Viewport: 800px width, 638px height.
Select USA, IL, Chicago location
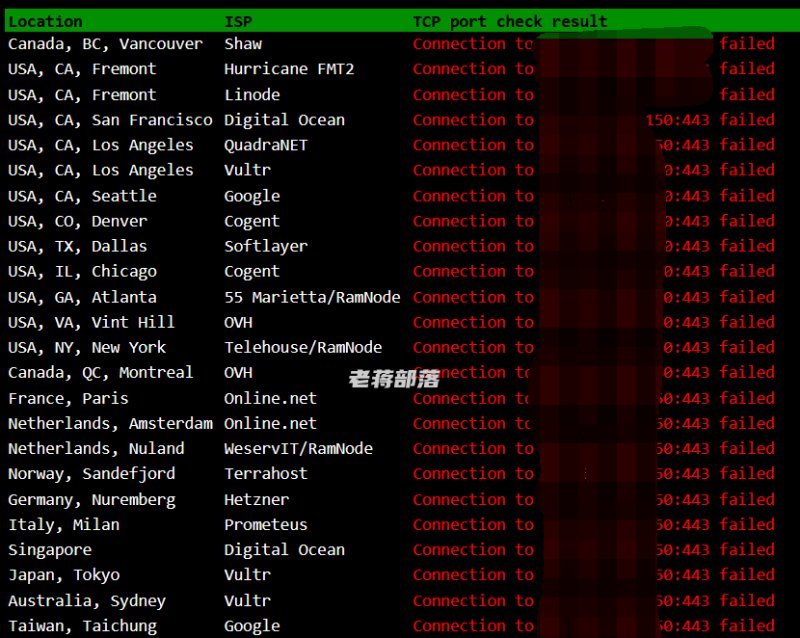83,272
